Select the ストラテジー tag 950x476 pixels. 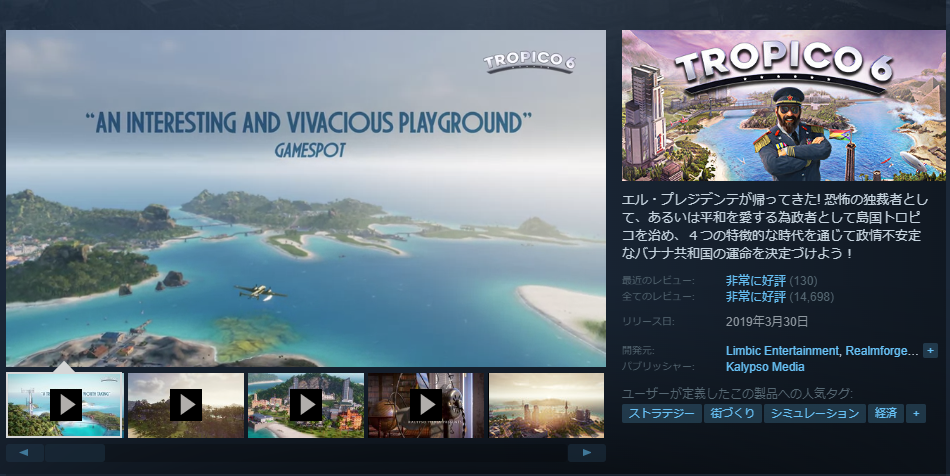(662, 414)
